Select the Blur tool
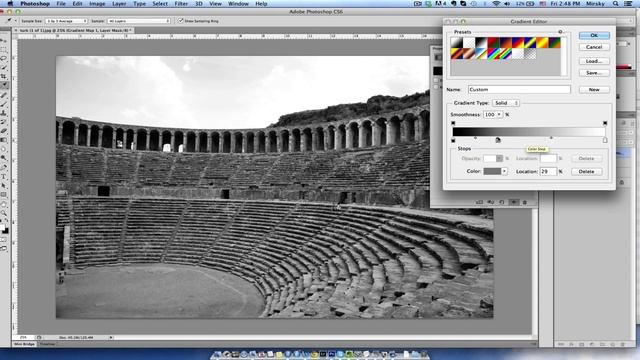 coord(4,149)
